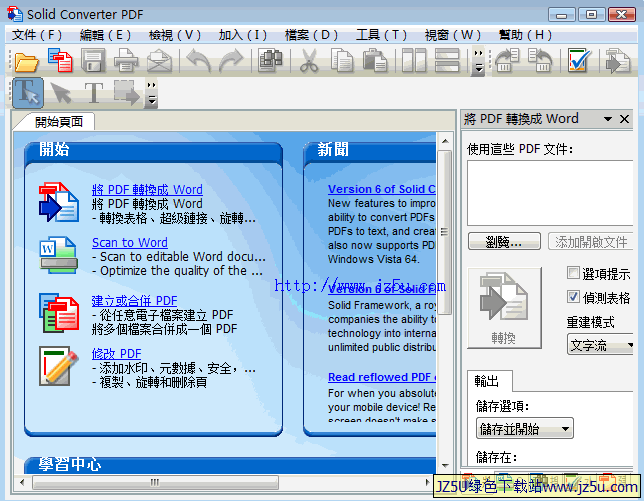
Task: Print using the printer icon
Action: click(126, 60)
